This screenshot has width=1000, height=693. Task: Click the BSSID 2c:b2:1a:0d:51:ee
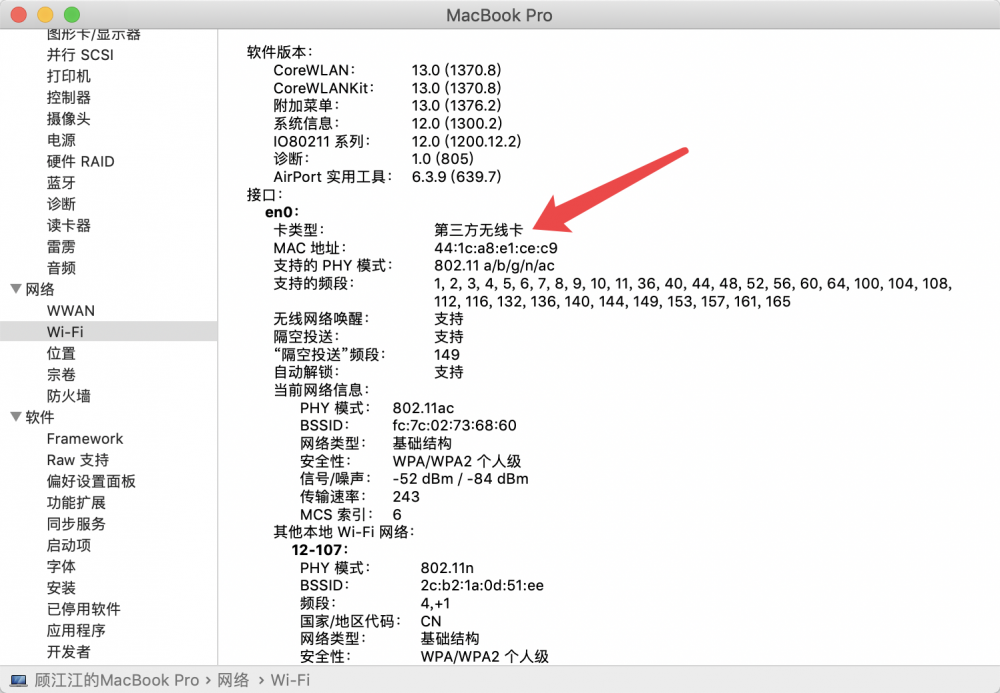coord(482,585)
